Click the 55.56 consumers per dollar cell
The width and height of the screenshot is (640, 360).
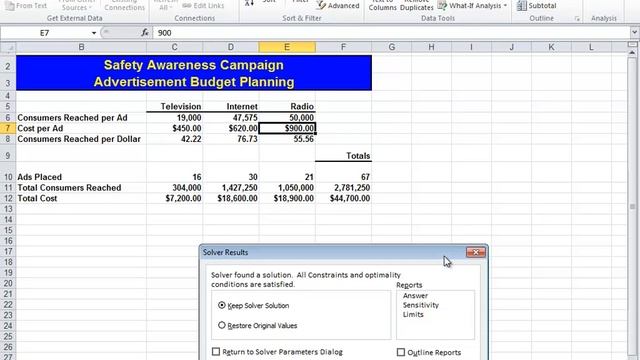(x=287, y=139)
